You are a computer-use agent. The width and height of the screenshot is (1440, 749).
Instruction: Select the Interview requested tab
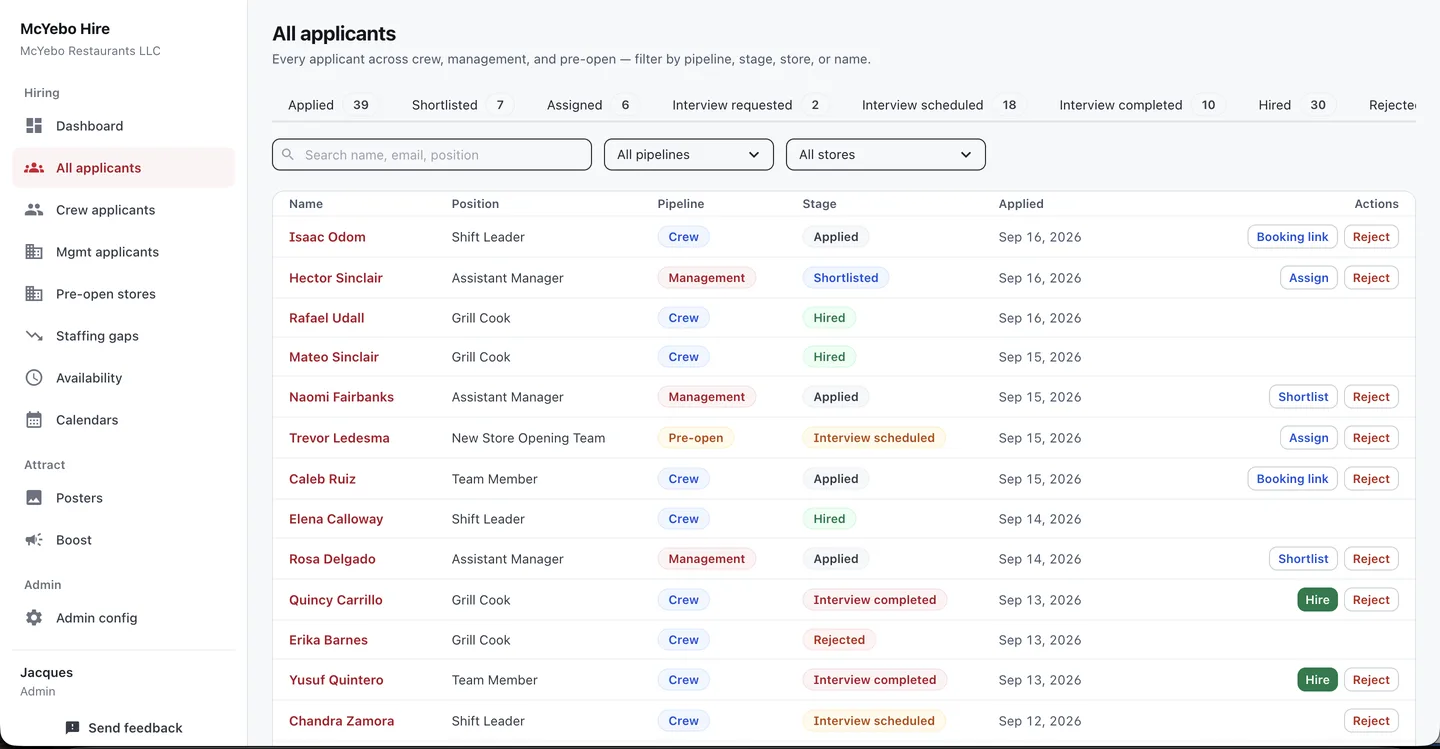pos(751,105)
